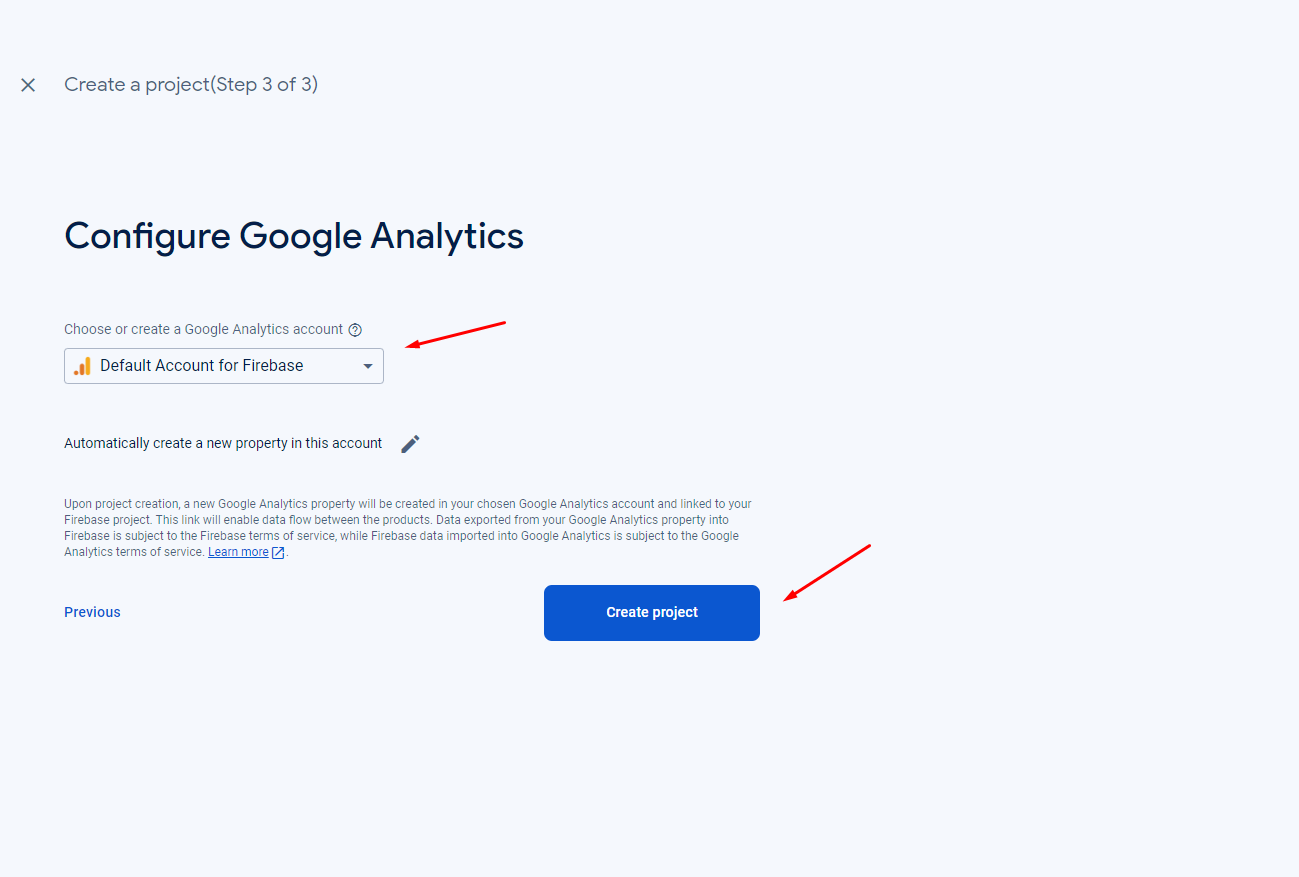Click the Create project button
Image resolution: width=1299 pixels, height=877 pixels.
pyautogui.click(x=652, y=613)
